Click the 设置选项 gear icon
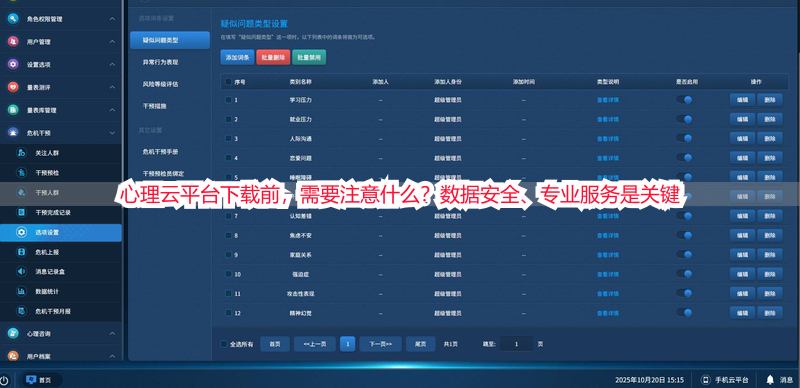 point(13,65)
